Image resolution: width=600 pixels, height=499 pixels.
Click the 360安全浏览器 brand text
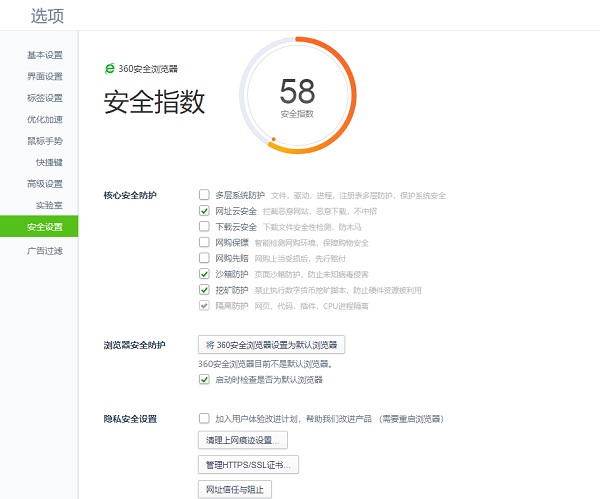[148, 69]
